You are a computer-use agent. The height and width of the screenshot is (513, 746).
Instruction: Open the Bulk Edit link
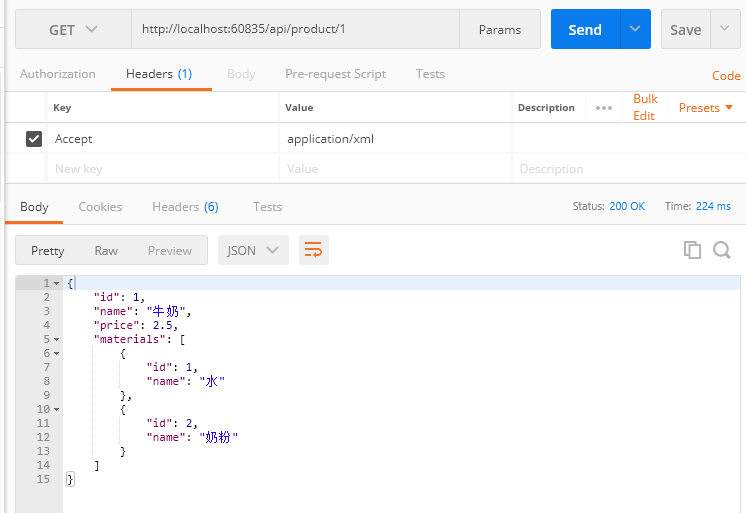pos(645,107)
